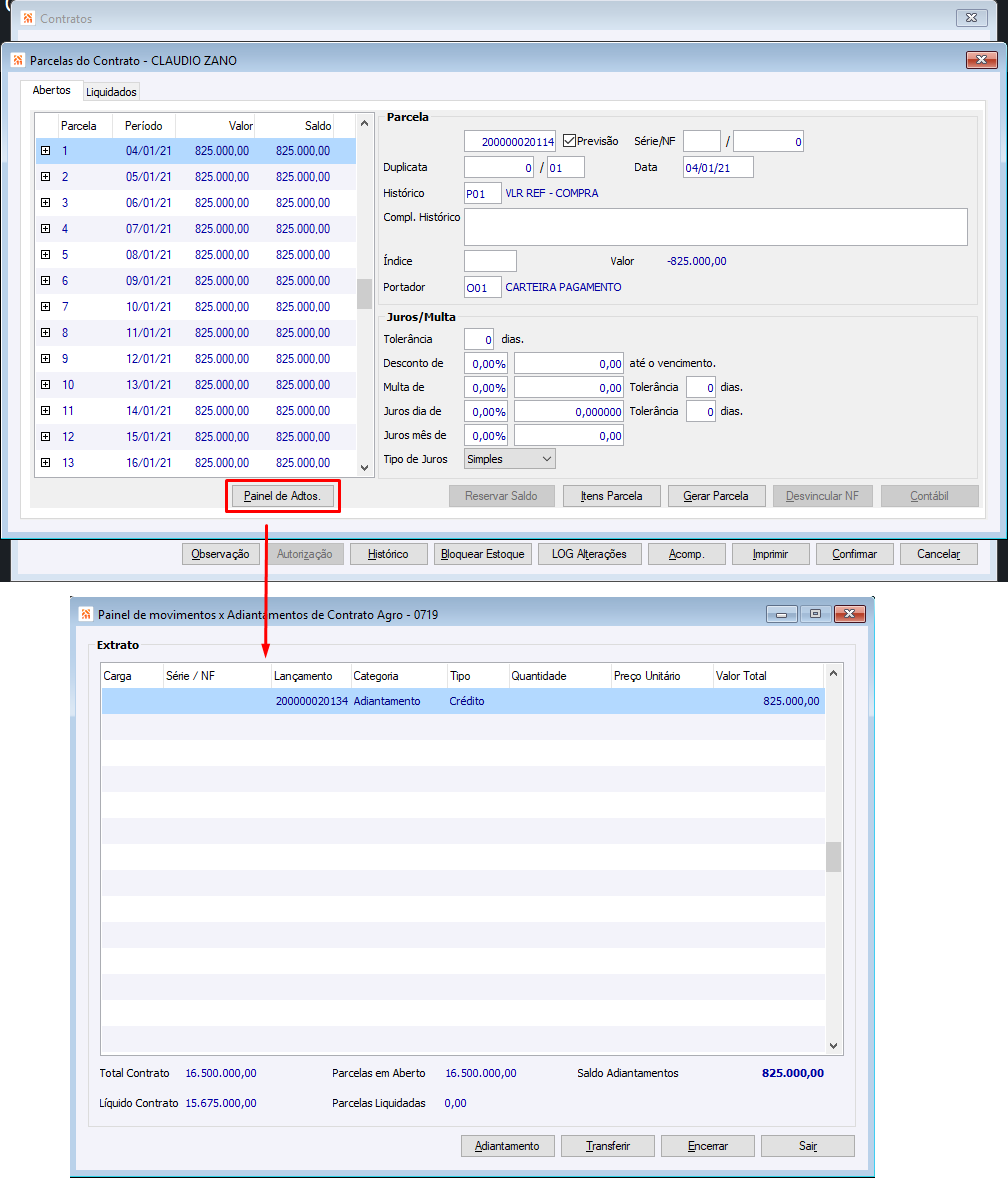This screenshot has height=1178, width=1008.
Task: Click the Painel de movimentos window icon
Action: click(86, 615)
